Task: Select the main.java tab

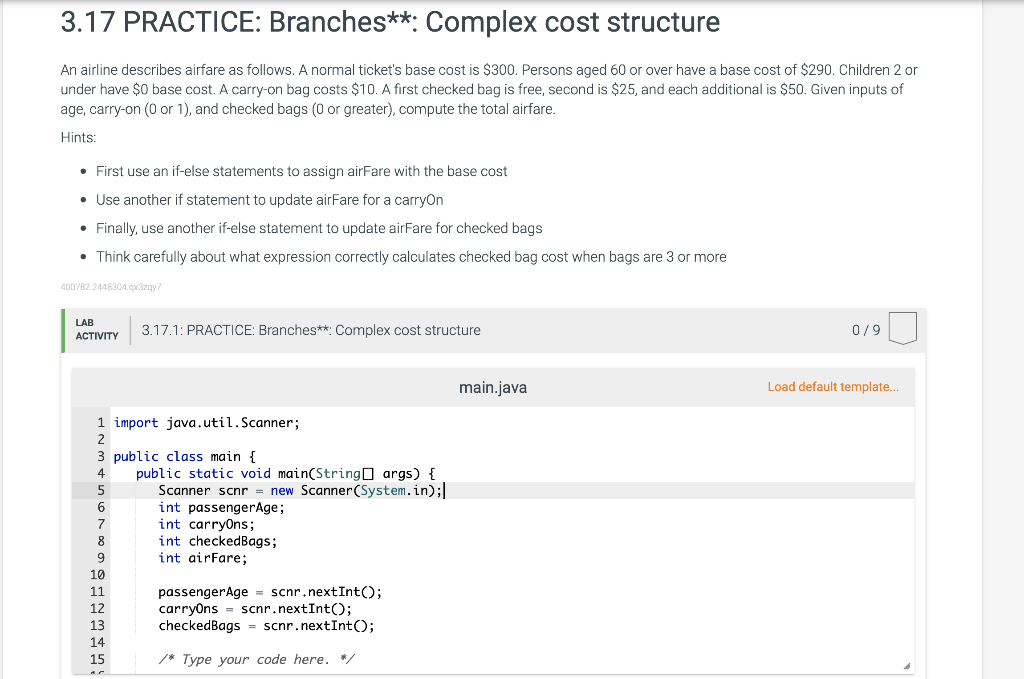Action: click(491, 387)
